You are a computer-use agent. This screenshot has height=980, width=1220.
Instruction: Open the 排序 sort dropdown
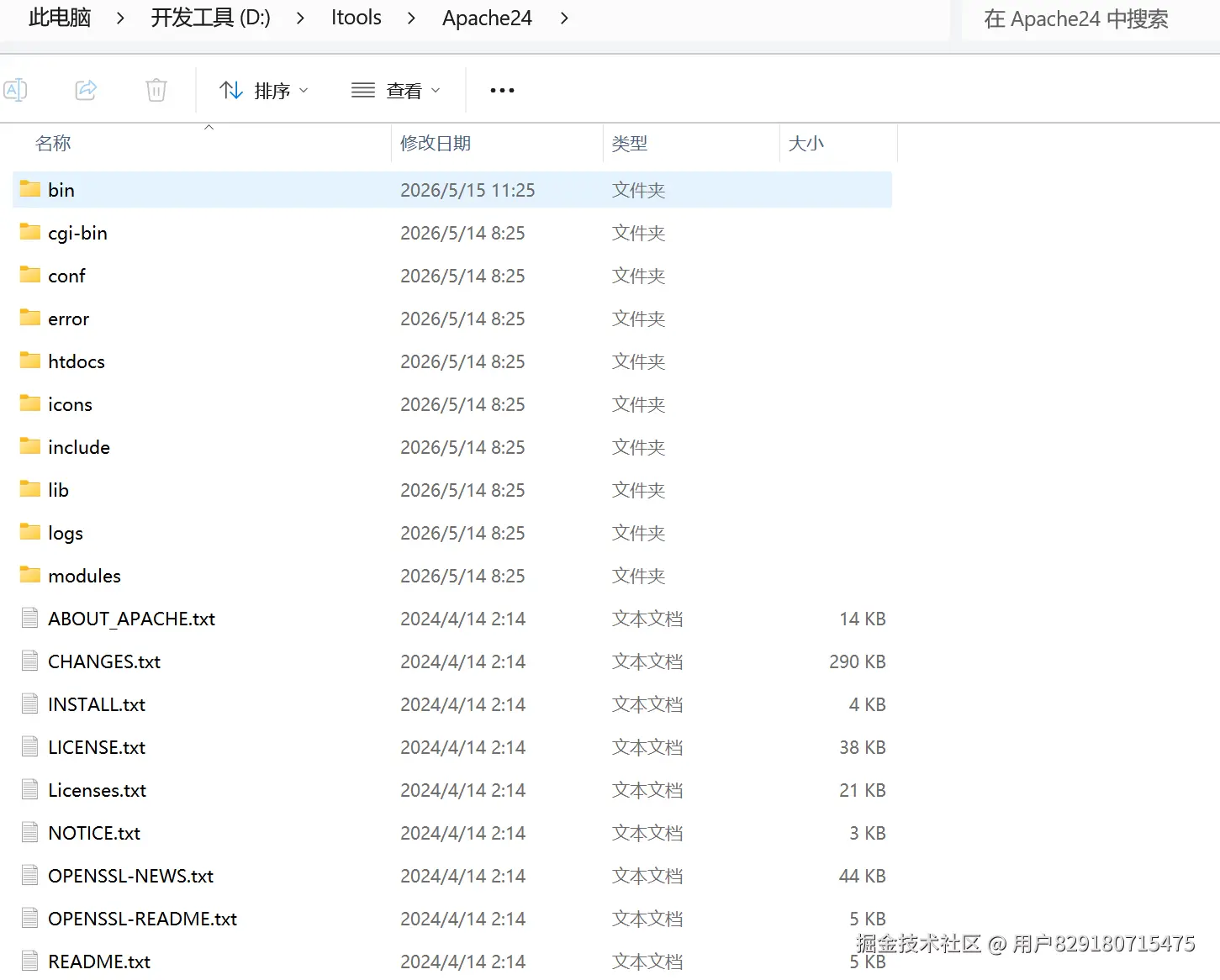pyautogui.click(x=264, y=90)
